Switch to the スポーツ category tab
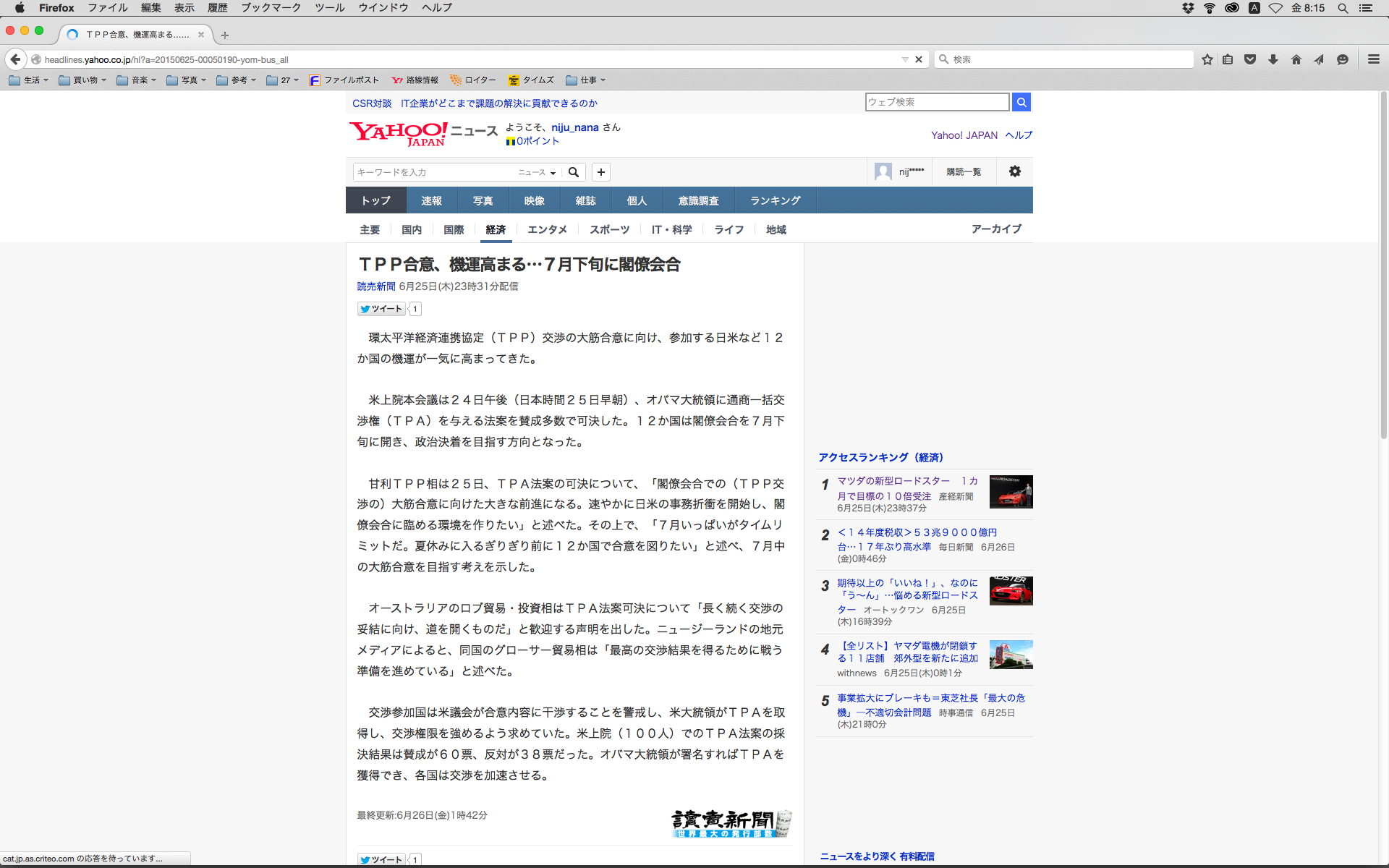The image size is (1389, 868). [x=609, y=229]
